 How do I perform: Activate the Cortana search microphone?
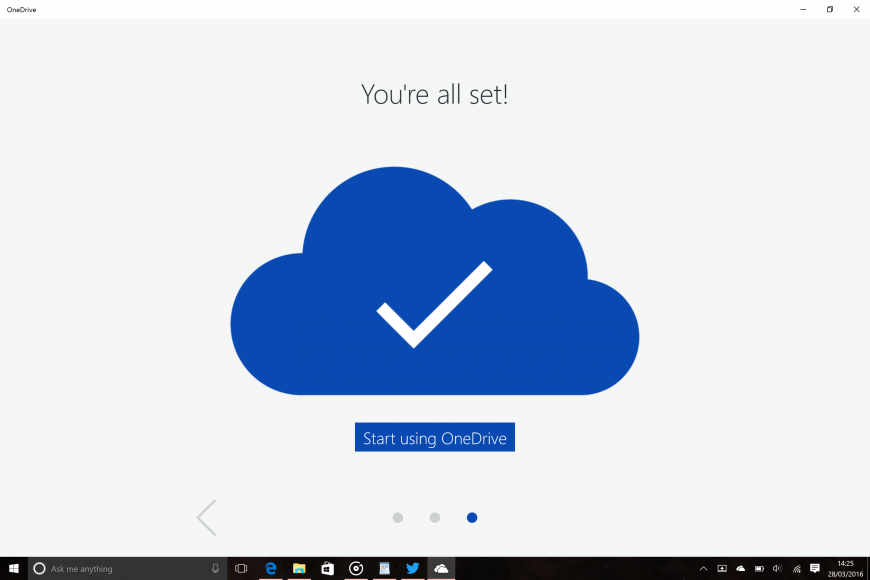coord(216,568)
